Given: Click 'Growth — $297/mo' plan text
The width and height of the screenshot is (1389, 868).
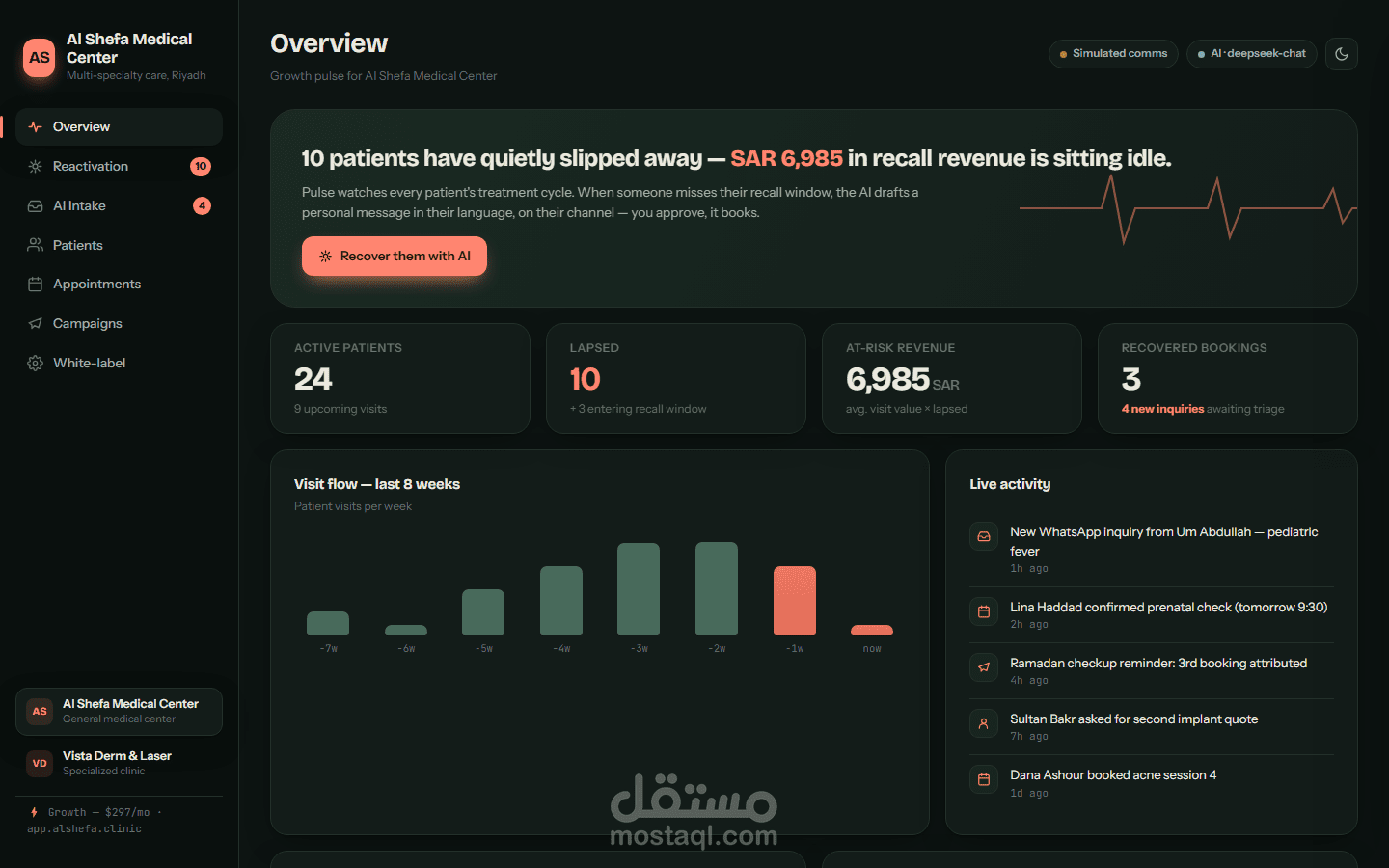Looking at the screenshot, I should pyautogui.click(x=98, y=813).
